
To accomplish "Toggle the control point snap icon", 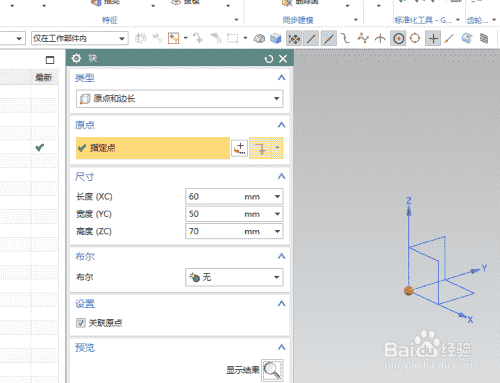I will pos(345,39).
